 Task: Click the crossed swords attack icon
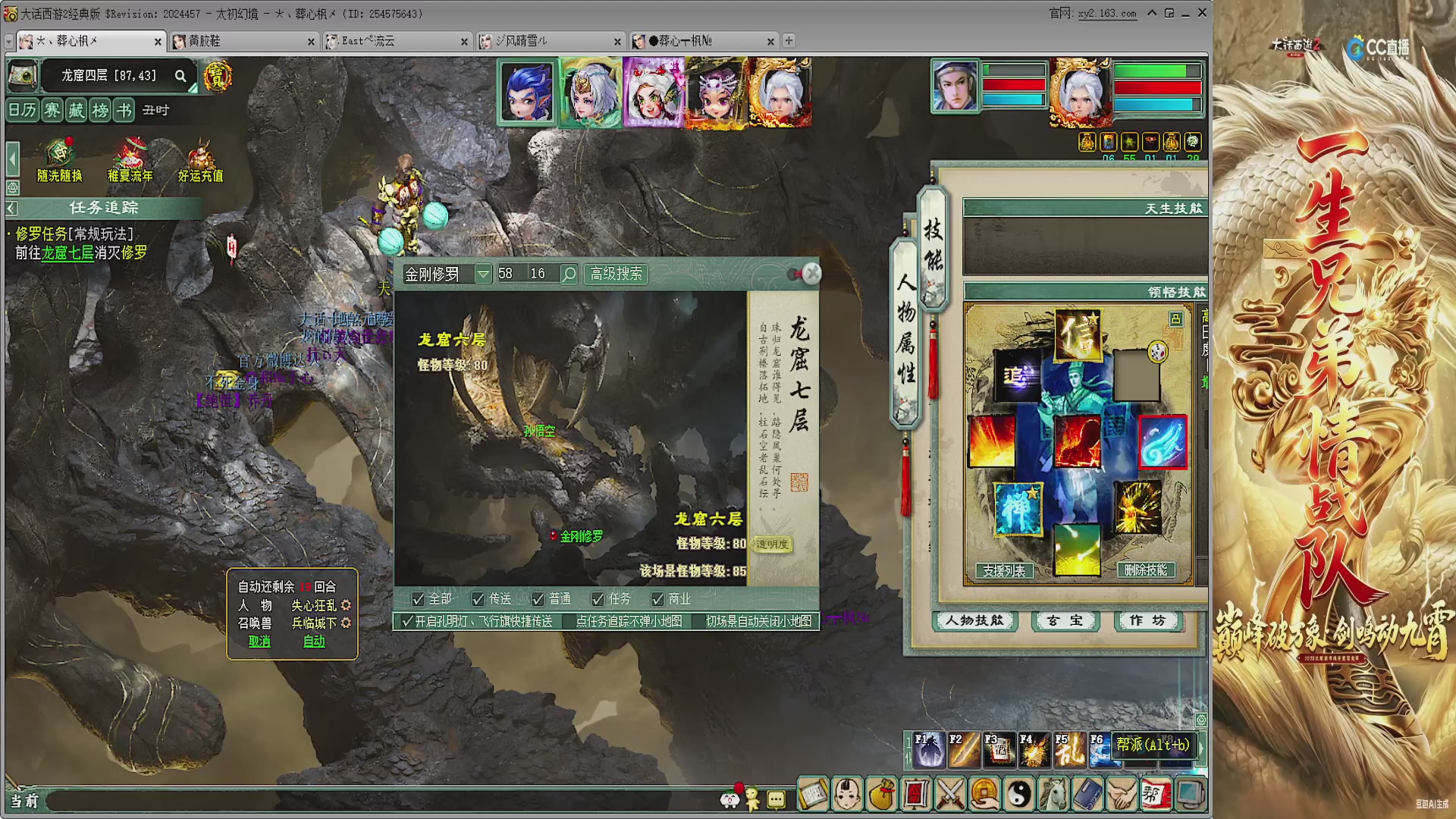click(x=949, y=795)
